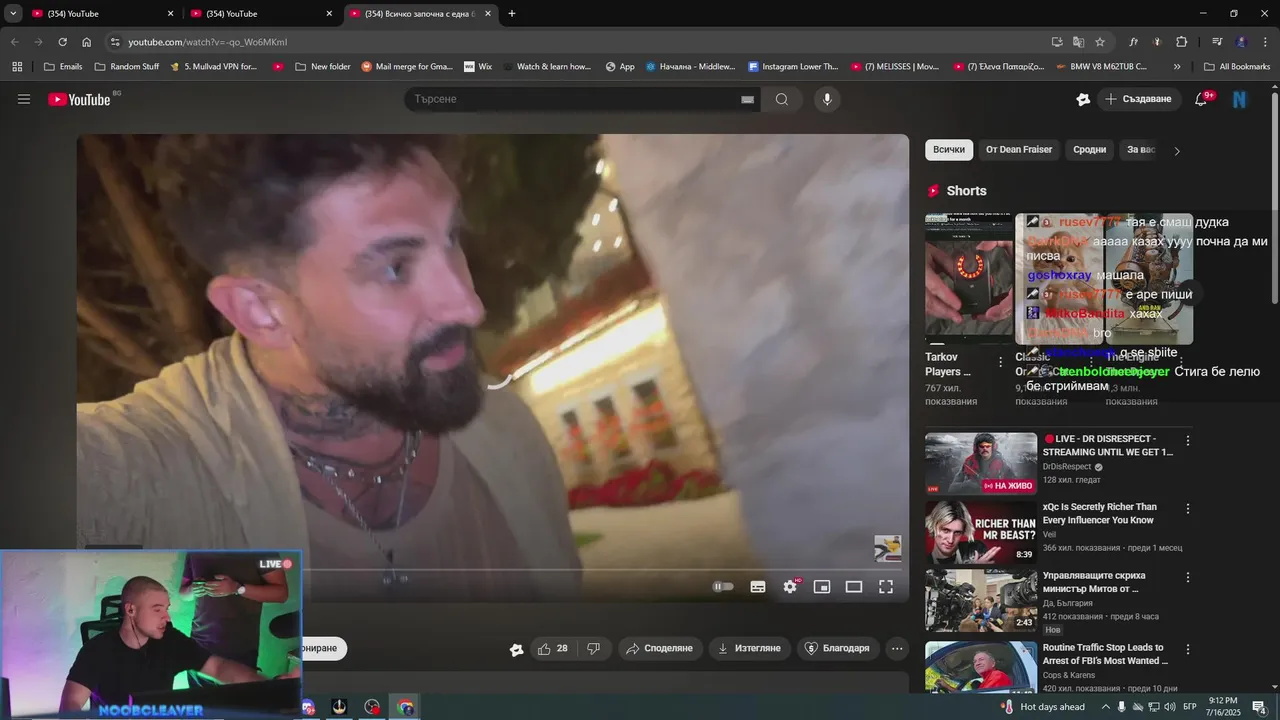The image size is (1280, 720).
Task: Open the translate page icon
Action: click(x=1078, y=42)
